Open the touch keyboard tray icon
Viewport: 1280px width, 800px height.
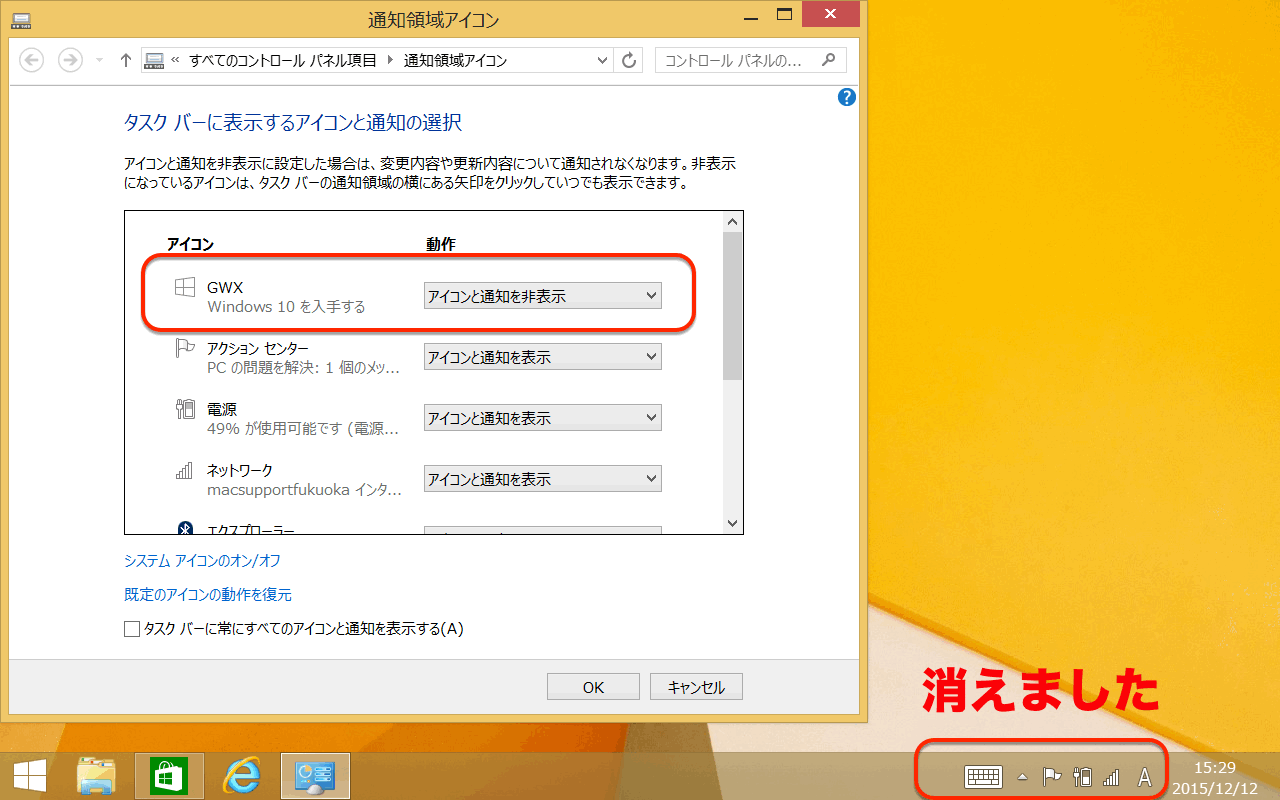[983, 777]
